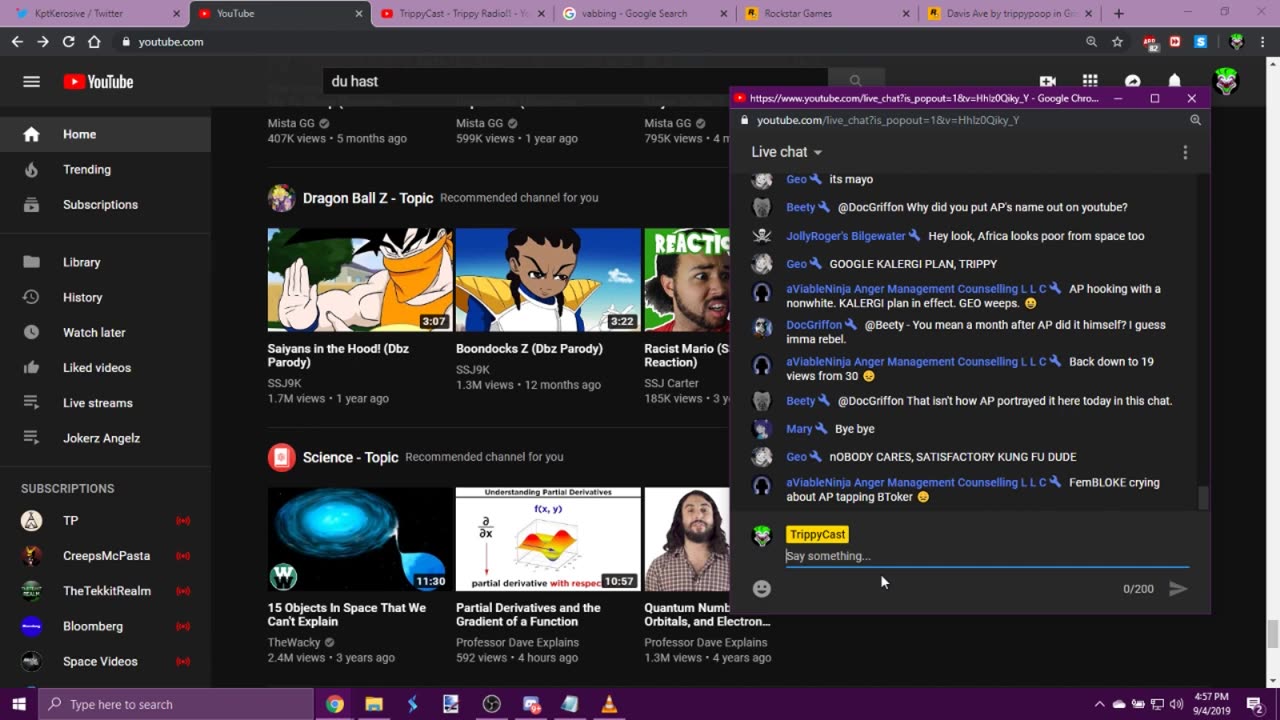Open File Explorer from the taskbar
Image resolution: width=1280 pixels, height=720 pixels.
pyautogui.click(x=374, y=704)
